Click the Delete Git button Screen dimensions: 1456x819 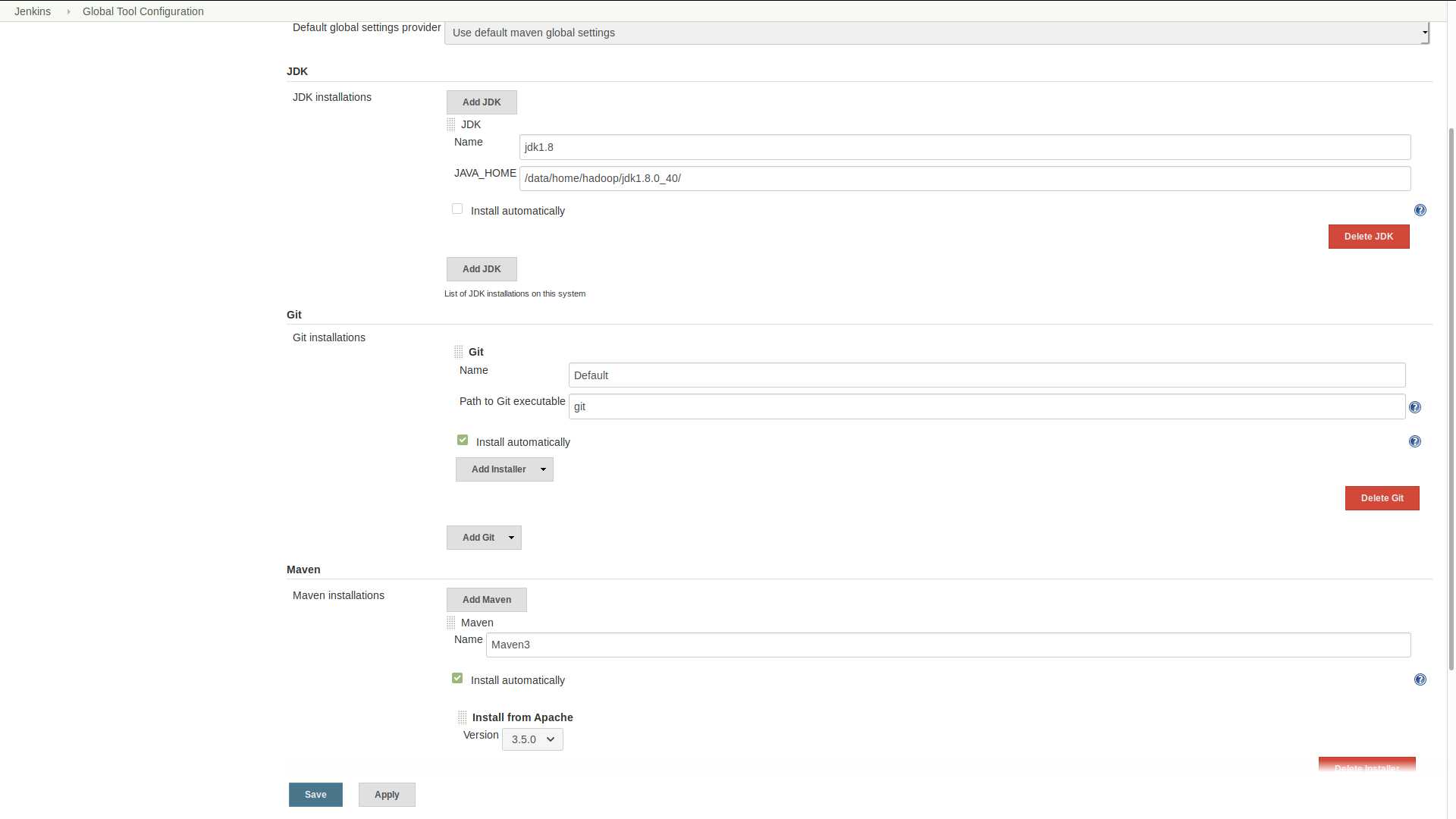coord(1382,498)
